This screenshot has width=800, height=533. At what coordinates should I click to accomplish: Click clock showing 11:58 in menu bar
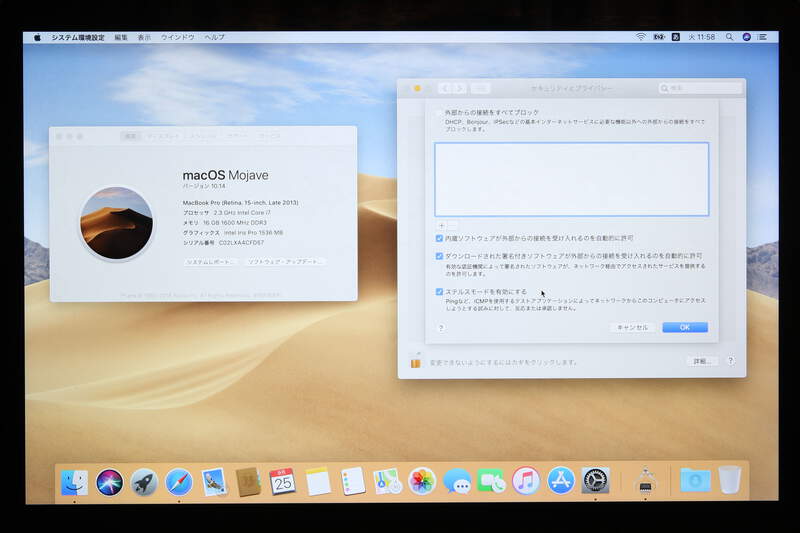click(702, 37)
